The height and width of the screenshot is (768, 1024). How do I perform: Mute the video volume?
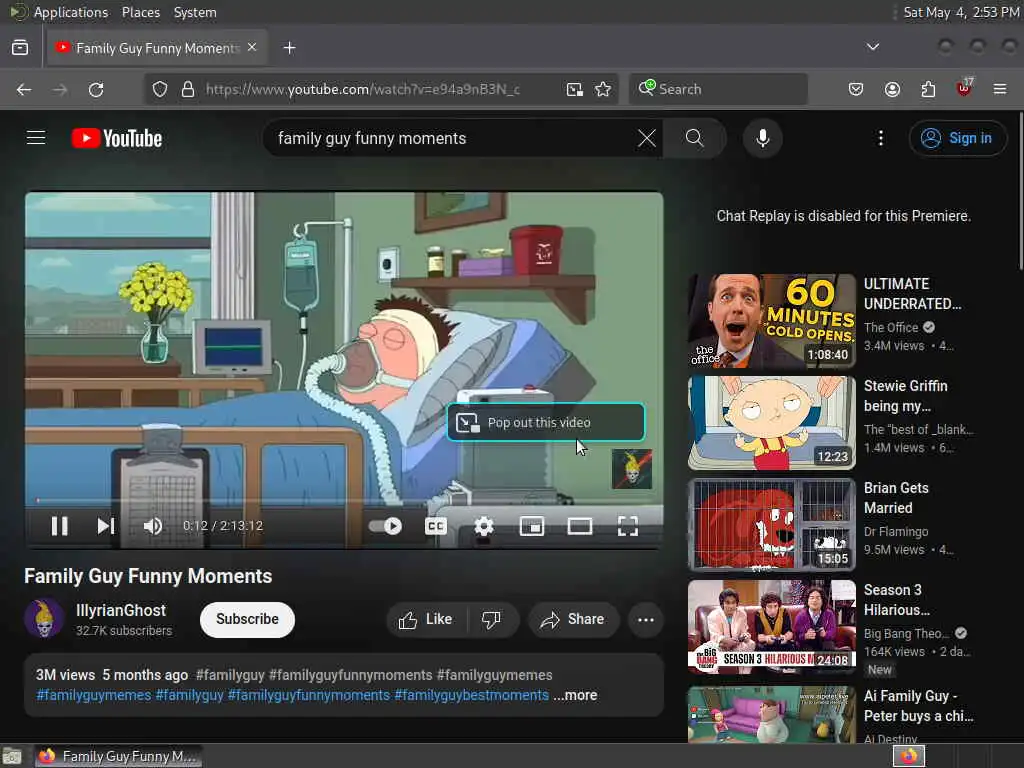pyautogui.click(x=153, y=526)
